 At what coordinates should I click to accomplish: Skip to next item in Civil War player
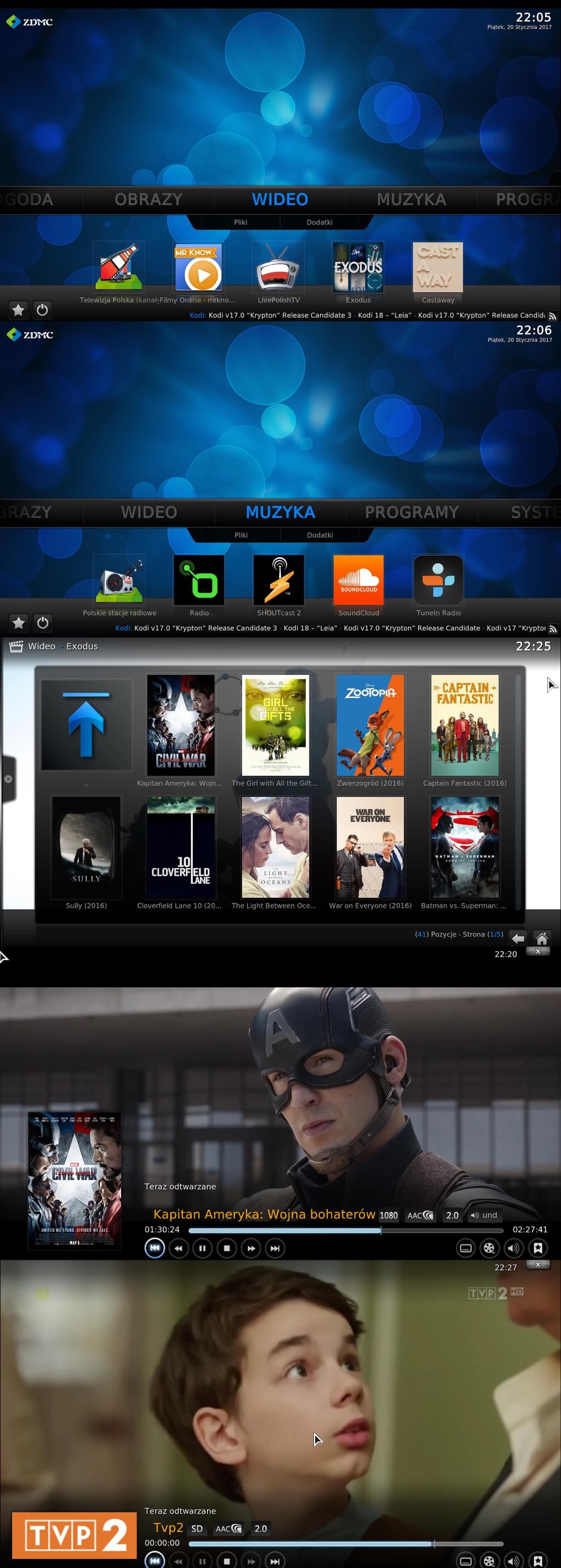(x=275, y=1249)
